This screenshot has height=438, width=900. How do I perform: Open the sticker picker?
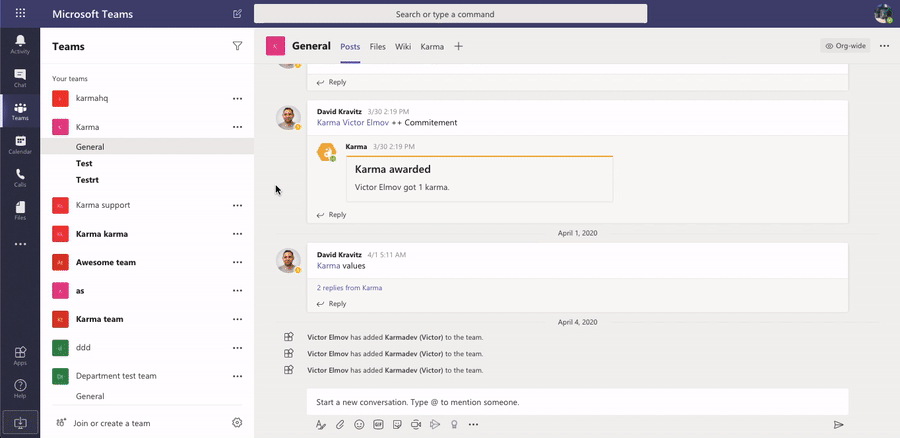click(x=397, y=425)
